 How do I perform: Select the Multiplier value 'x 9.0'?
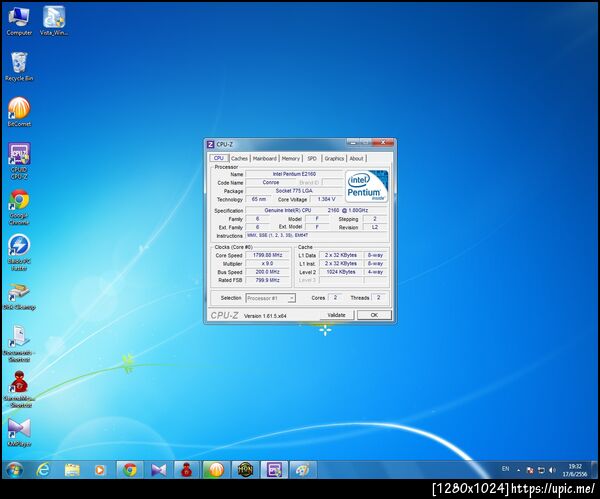(x=267, y=263)
